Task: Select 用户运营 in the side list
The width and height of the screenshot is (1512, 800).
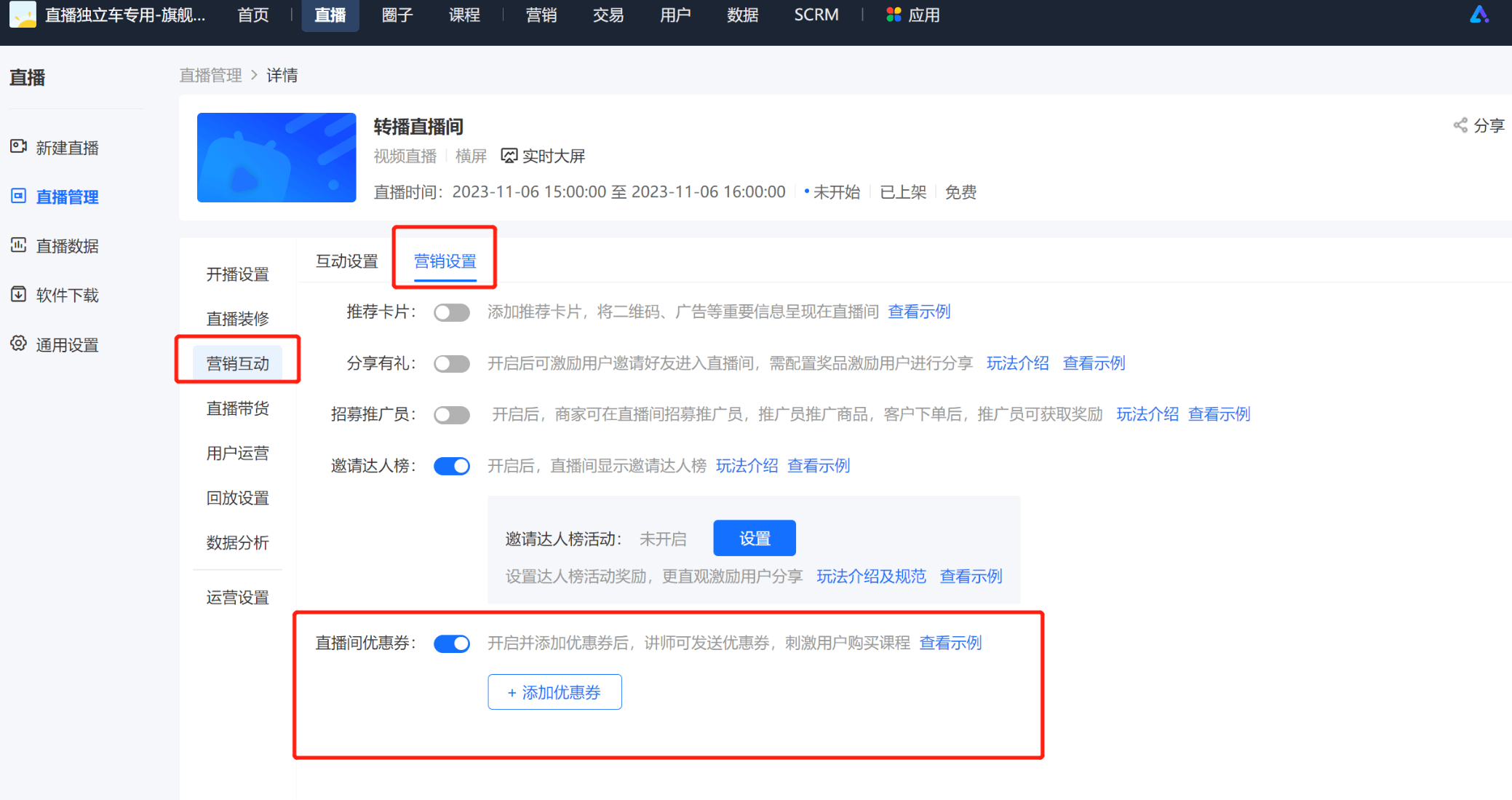Action: point(237,453)
